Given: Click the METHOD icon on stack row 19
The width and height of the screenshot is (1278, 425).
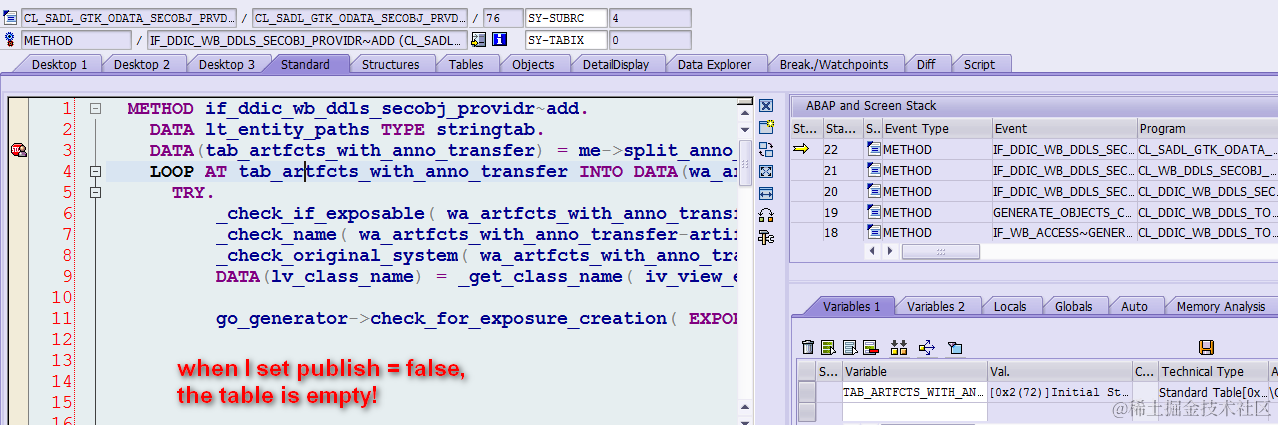Looking at the screenshot, I should click(874, 212).
